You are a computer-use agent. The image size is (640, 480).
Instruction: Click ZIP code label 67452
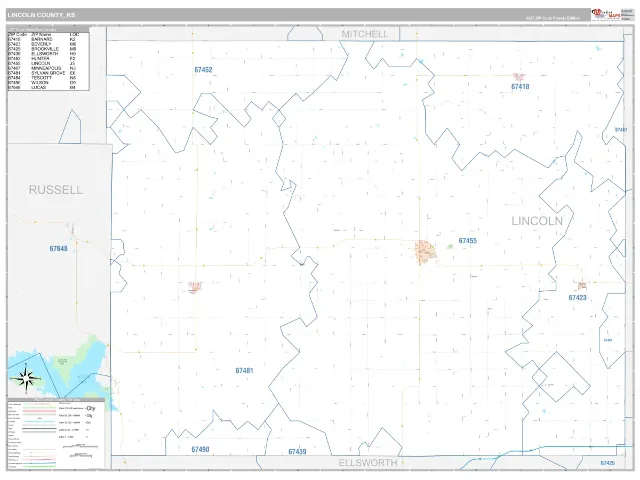(x=203, y=70)
